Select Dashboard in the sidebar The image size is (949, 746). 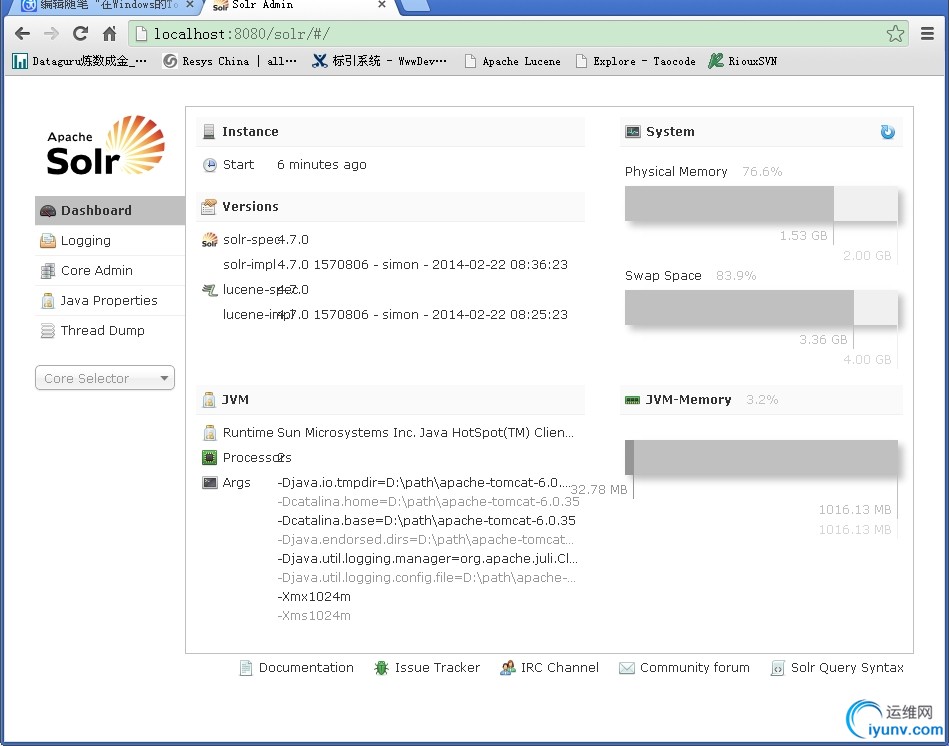point(110,211)
